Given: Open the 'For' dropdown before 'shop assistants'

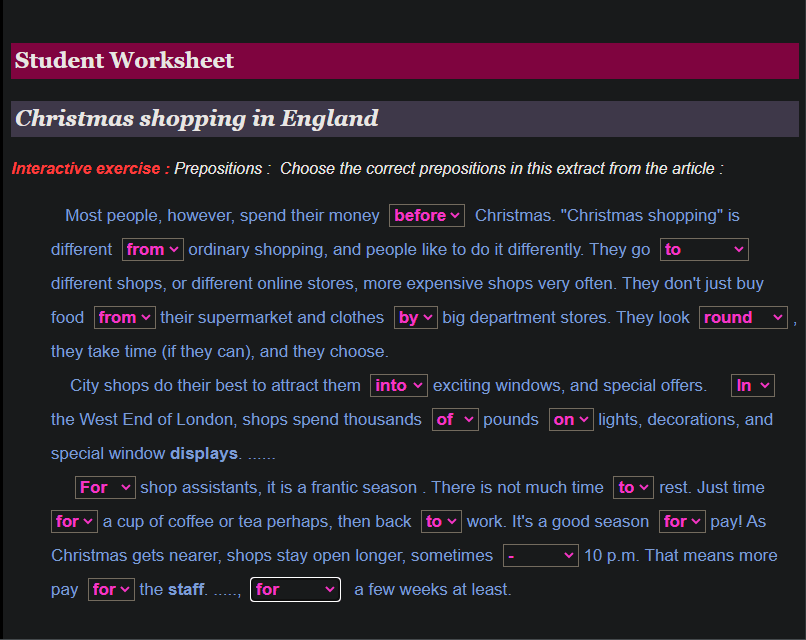Looking at the screenshot, I should point(105,488).
